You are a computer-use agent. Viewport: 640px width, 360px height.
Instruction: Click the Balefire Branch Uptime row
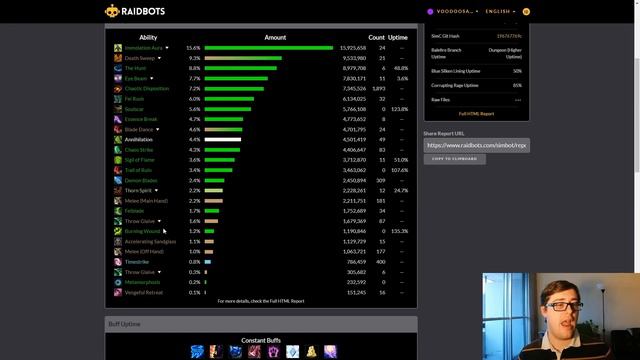point(476,53)
